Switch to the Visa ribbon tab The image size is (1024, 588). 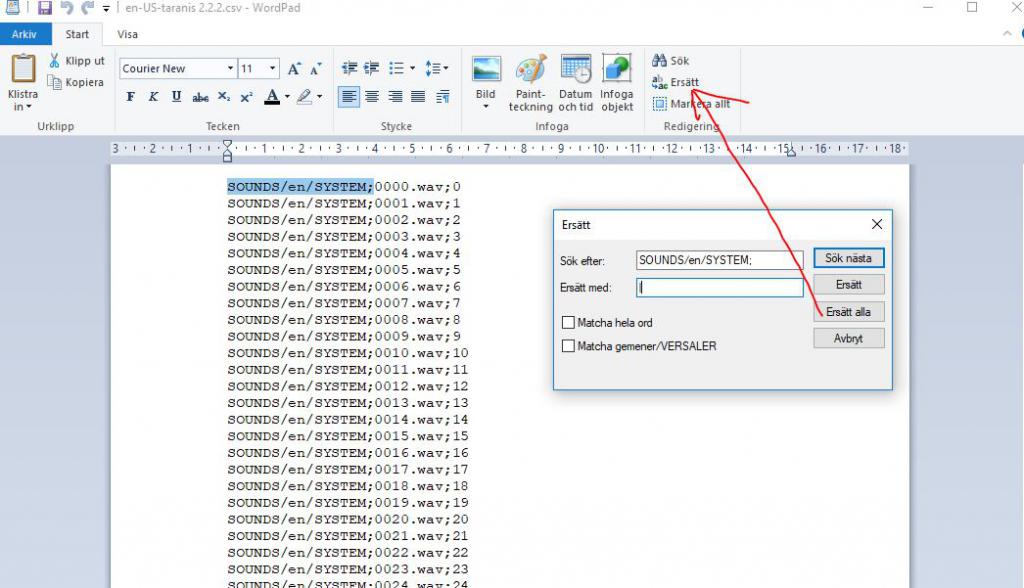click(128, 34)
